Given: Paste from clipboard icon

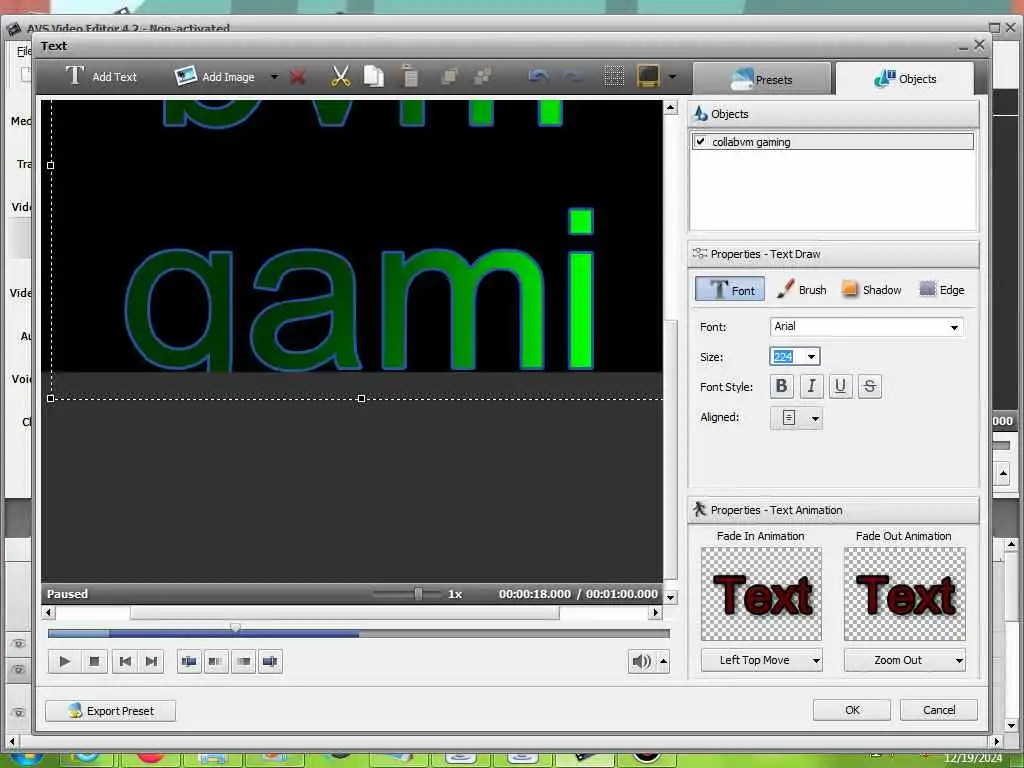Looking at the screenshot, I should 409,76.
